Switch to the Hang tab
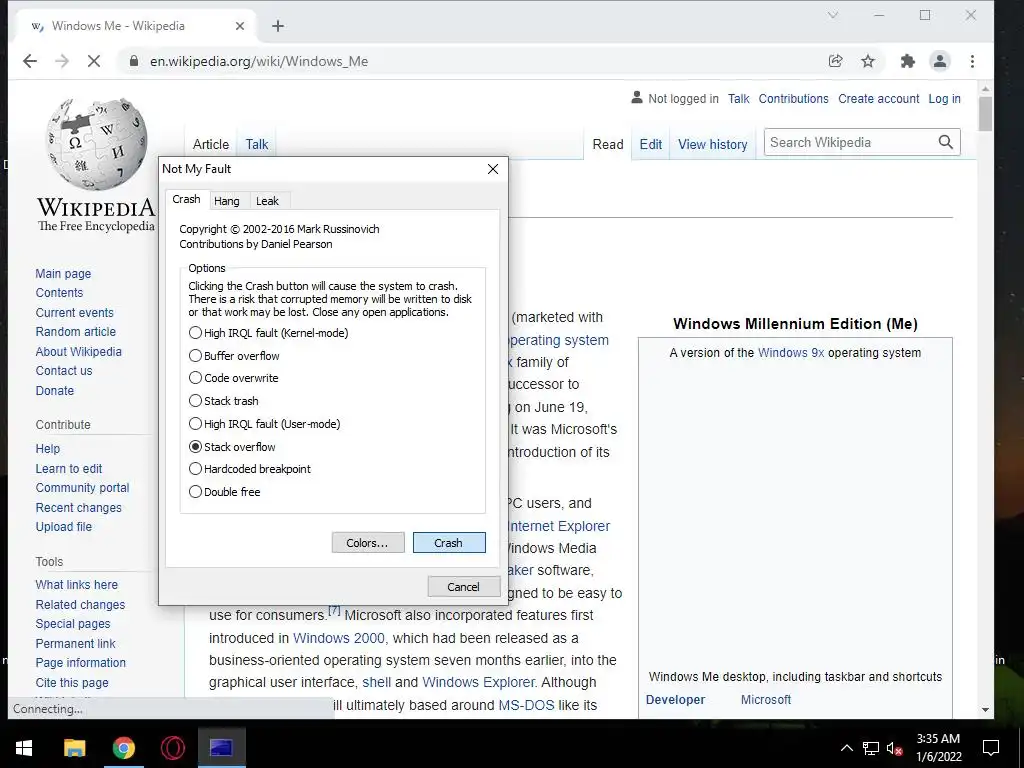Viewport: 1024px width, 768px height. coord(227,201)
